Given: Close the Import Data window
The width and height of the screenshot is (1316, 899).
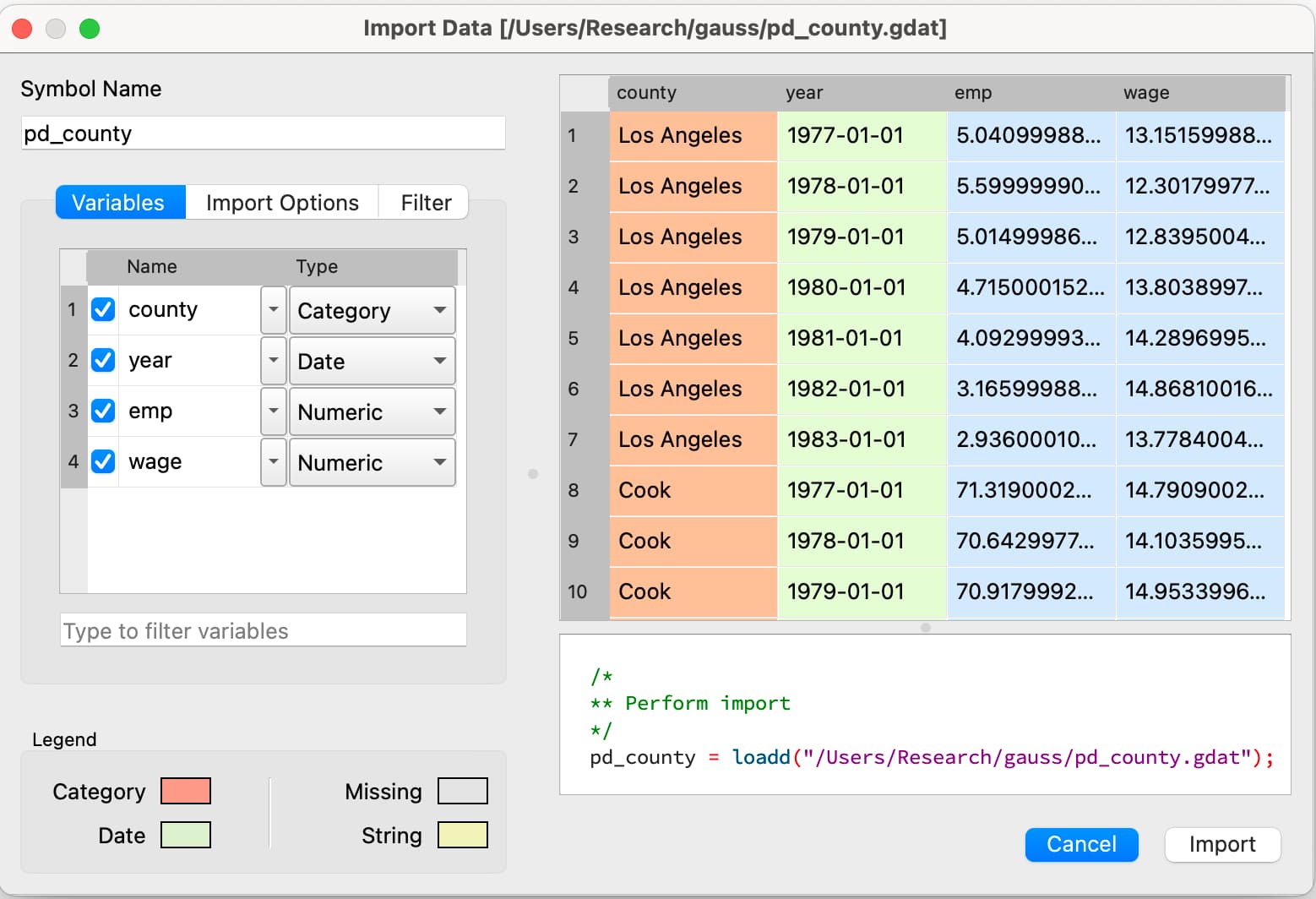Looking at the screenshot, I should point(22,29).
